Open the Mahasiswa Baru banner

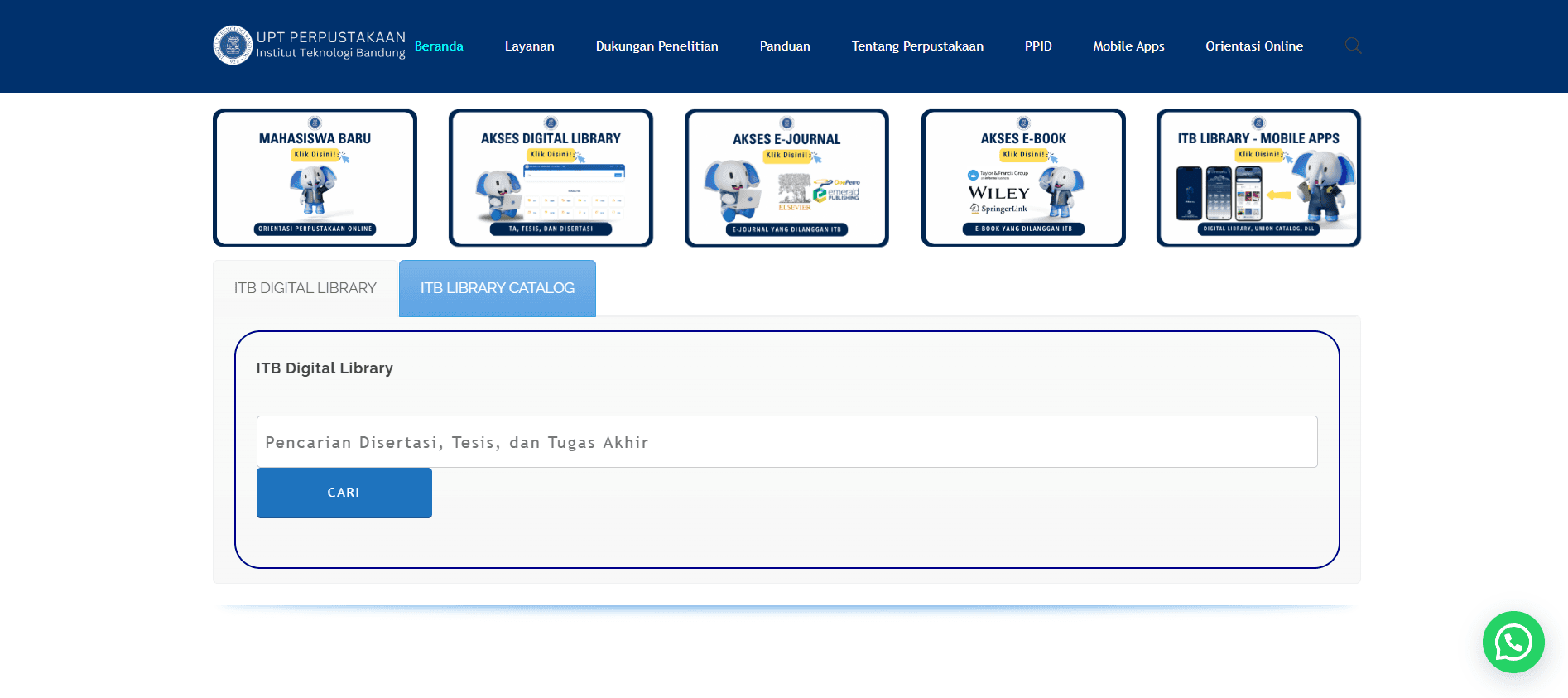(315, 178)
